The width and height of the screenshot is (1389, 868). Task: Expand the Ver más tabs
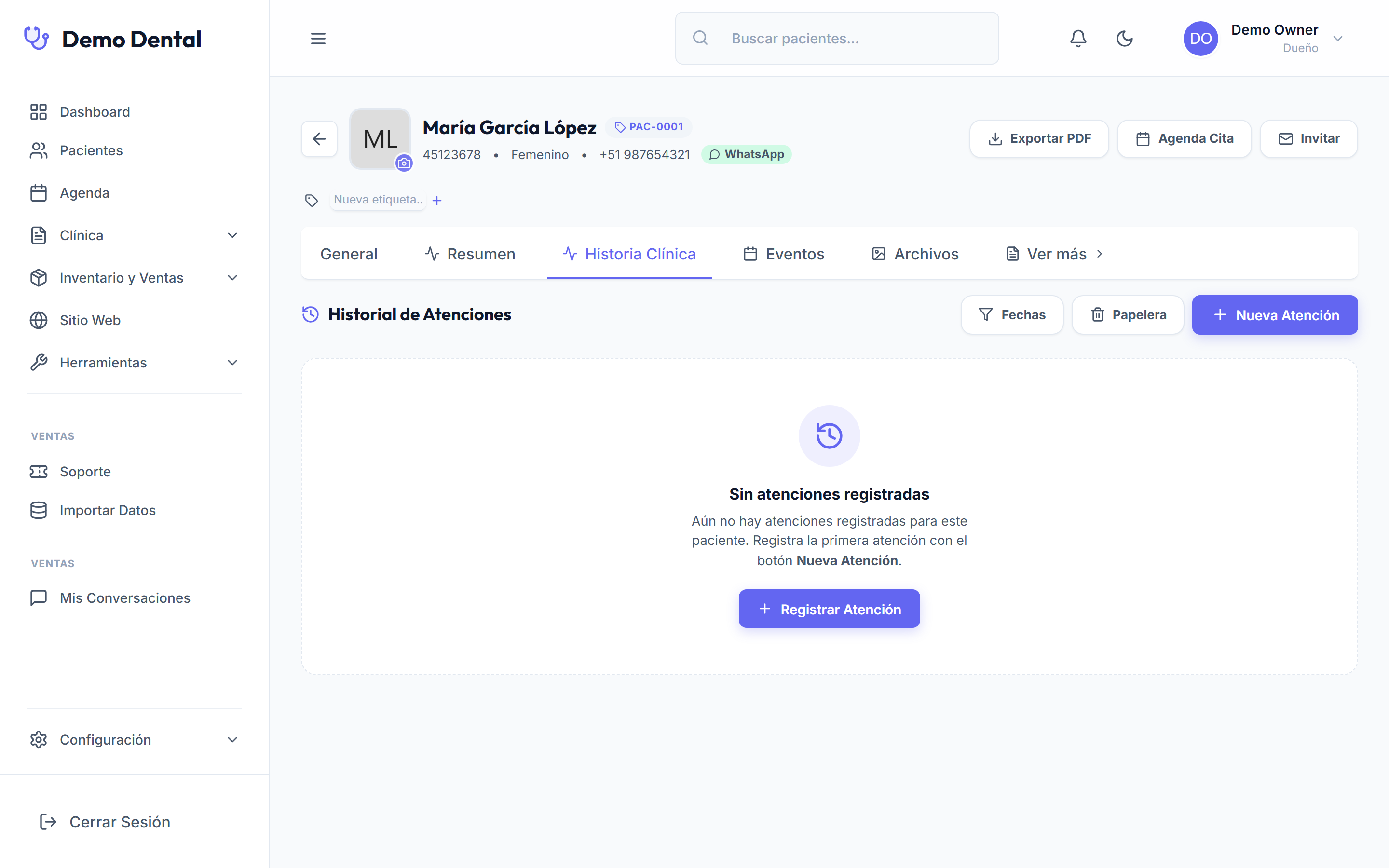[x=1054, y=254]
